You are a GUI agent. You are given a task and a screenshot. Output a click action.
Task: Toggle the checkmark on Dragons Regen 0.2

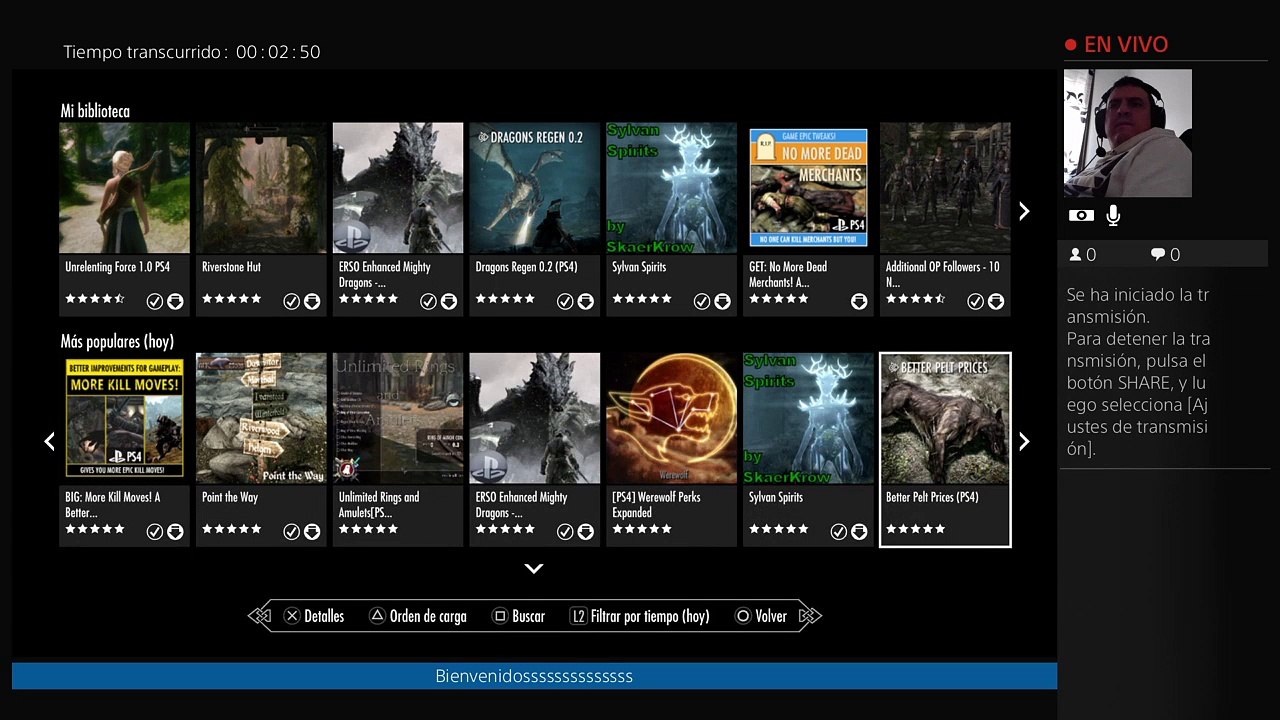[x=565, y=301]
